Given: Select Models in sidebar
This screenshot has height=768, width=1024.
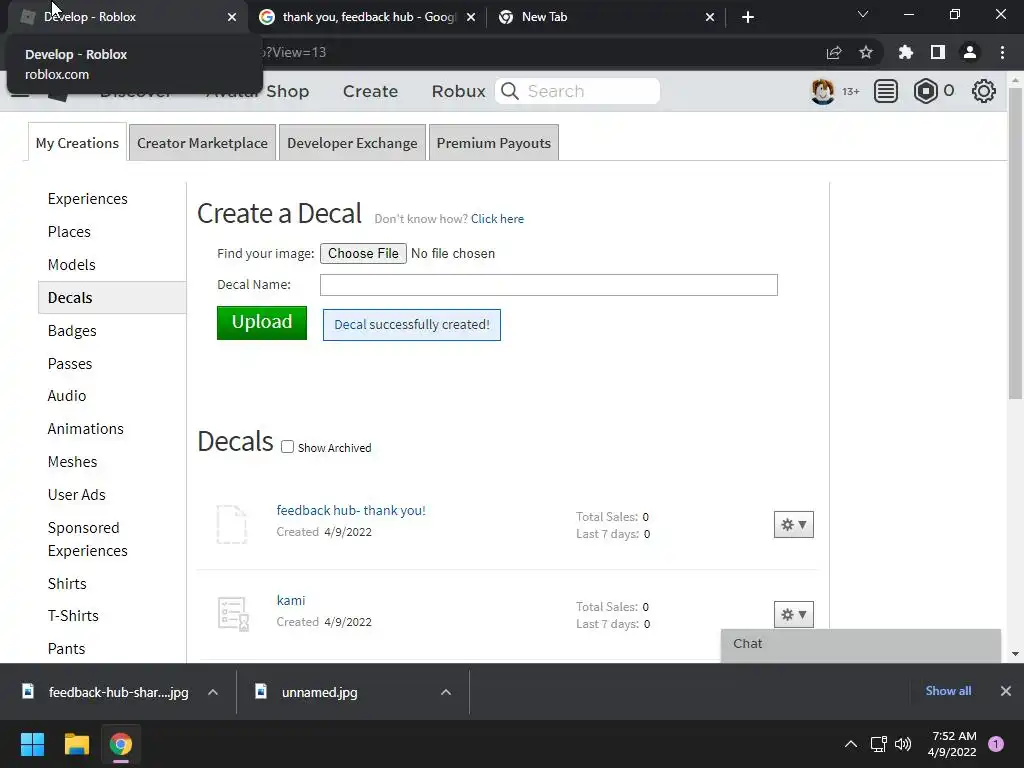Looking at the screenshot, I should click(72, 264).
